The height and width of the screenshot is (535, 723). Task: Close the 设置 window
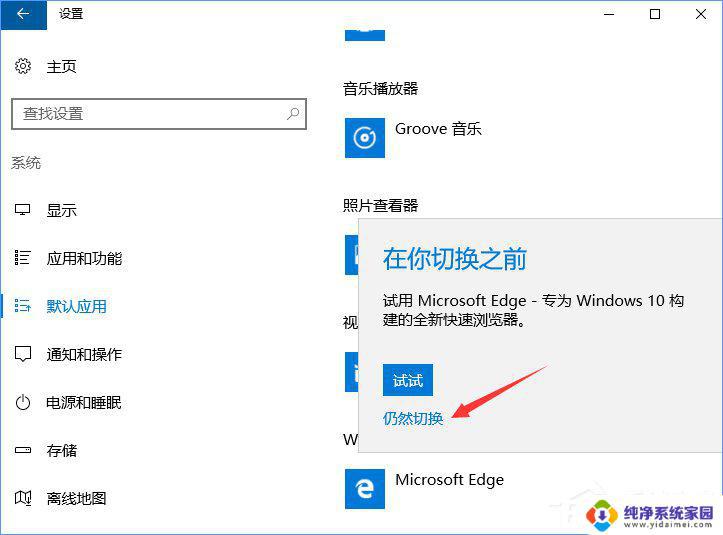point(701,14)
